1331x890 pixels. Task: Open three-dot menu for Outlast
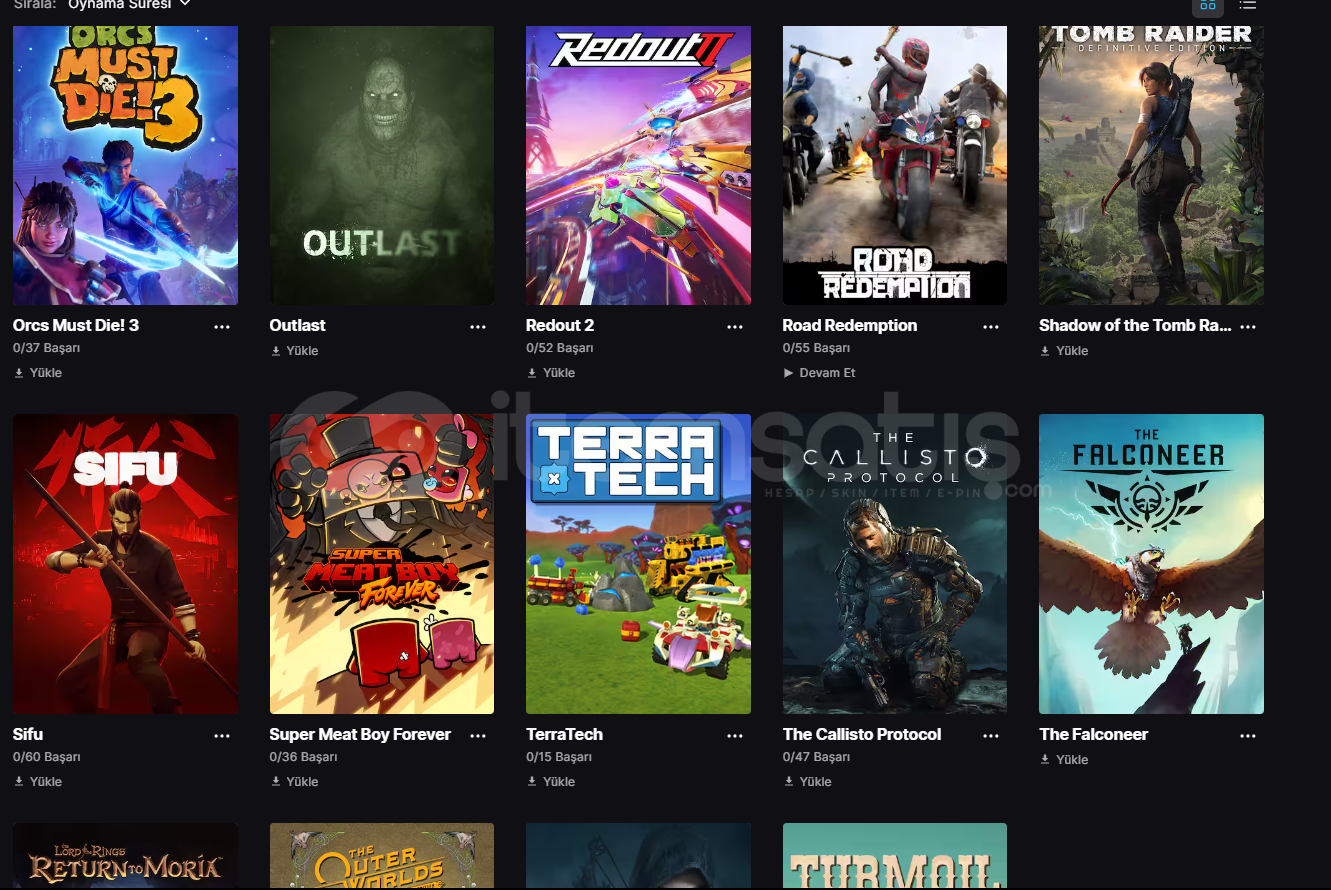coord(478,327)
